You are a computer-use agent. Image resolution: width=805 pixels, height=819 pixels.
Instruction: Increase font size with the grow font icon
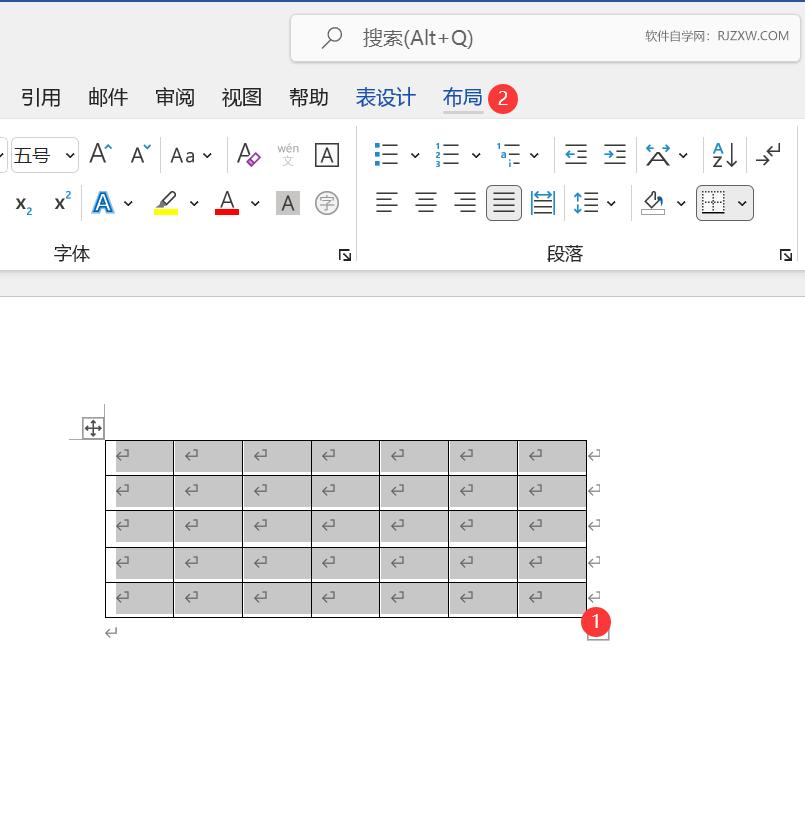101,155
